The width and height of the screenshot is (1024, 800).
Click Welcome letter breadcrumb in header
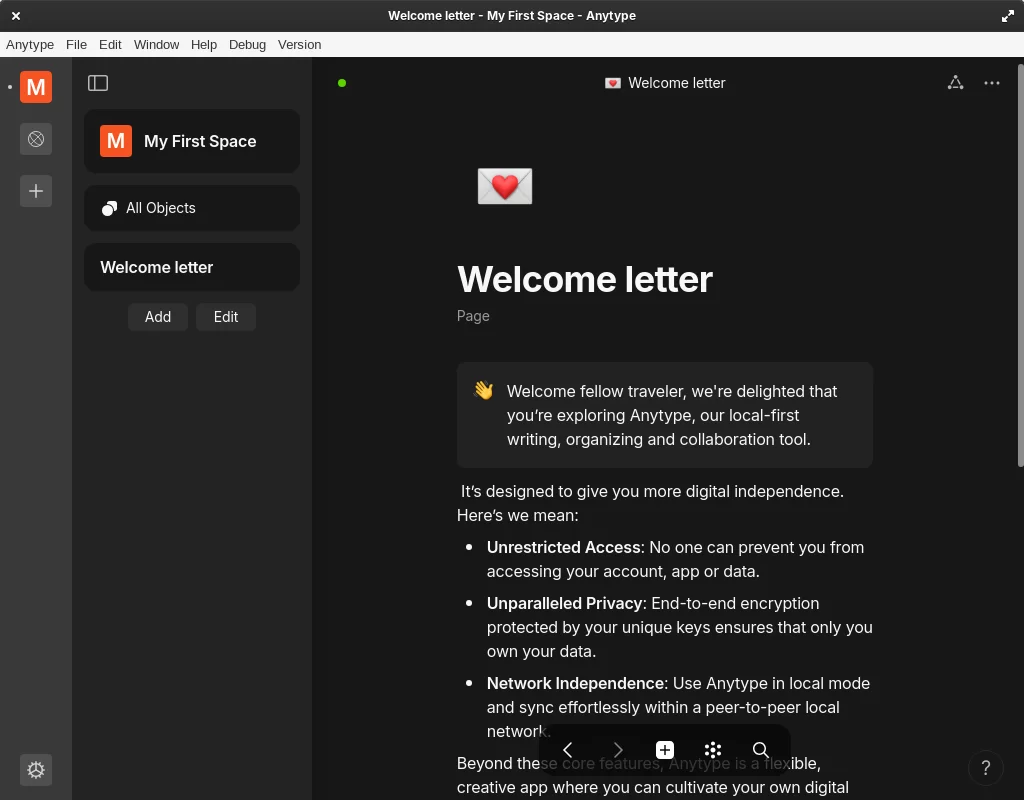coord(677,83)
